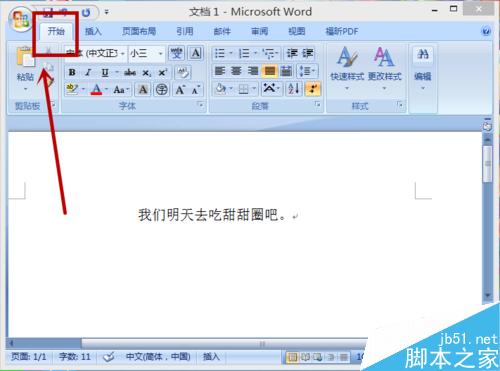Click the page number status indicator

[29, 357]
